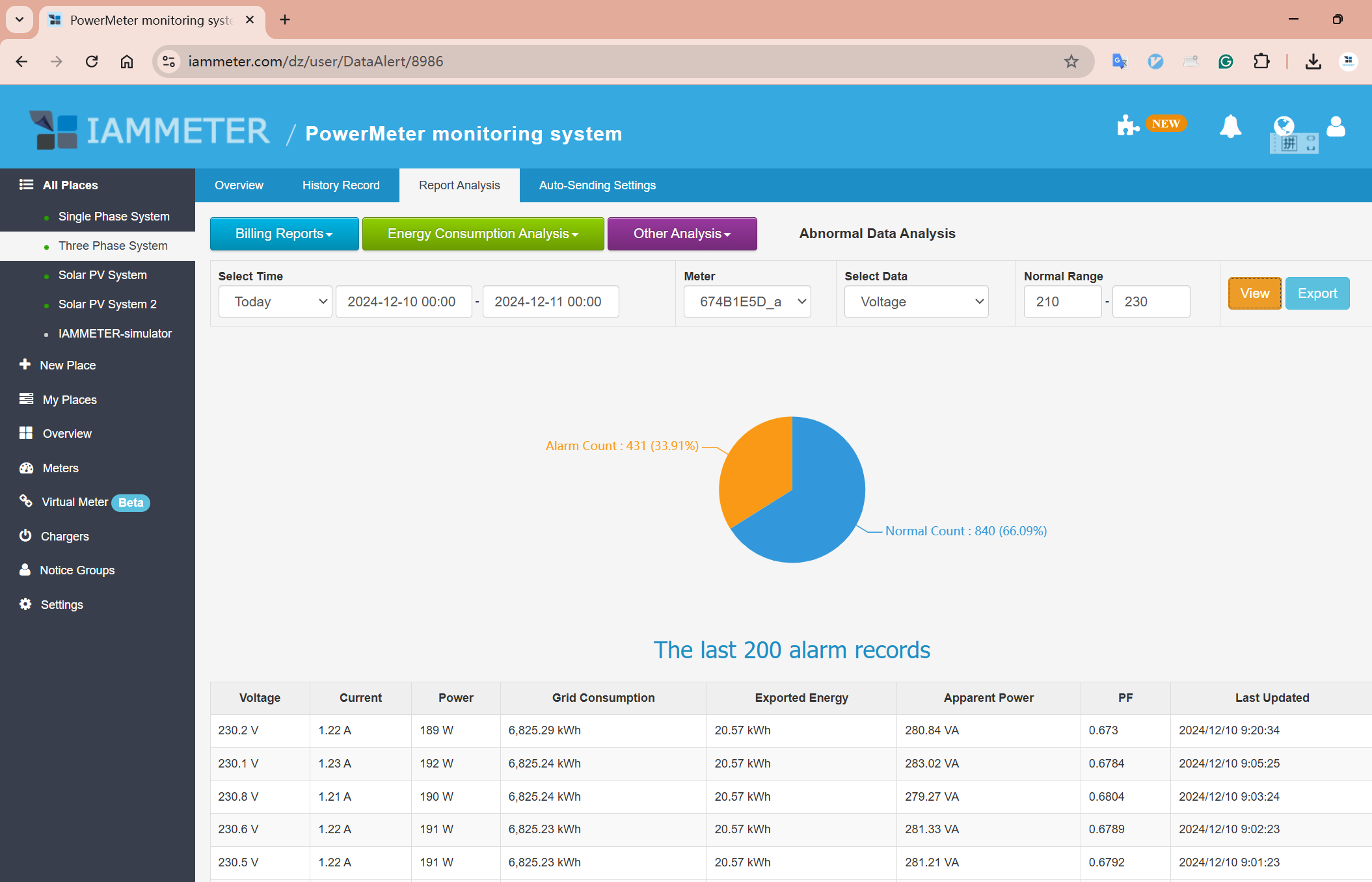Image resolution: width=1372 pixels, height=882 pixels.
Task: Close the PowerMeter monitoring system tab
Action: tap(250, 20)
